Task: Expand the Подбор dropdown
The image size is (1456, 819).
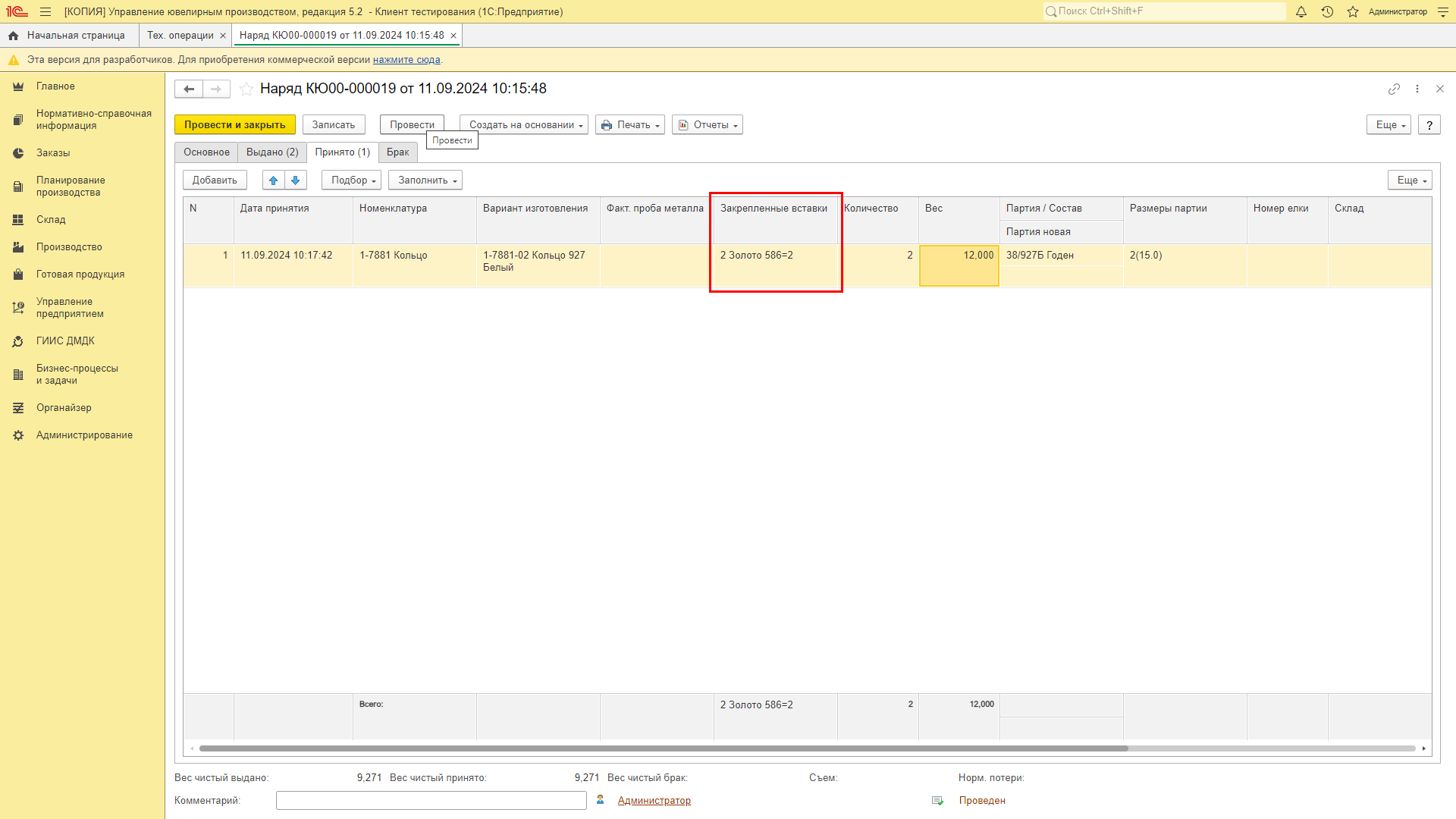Action: [351, 180]
